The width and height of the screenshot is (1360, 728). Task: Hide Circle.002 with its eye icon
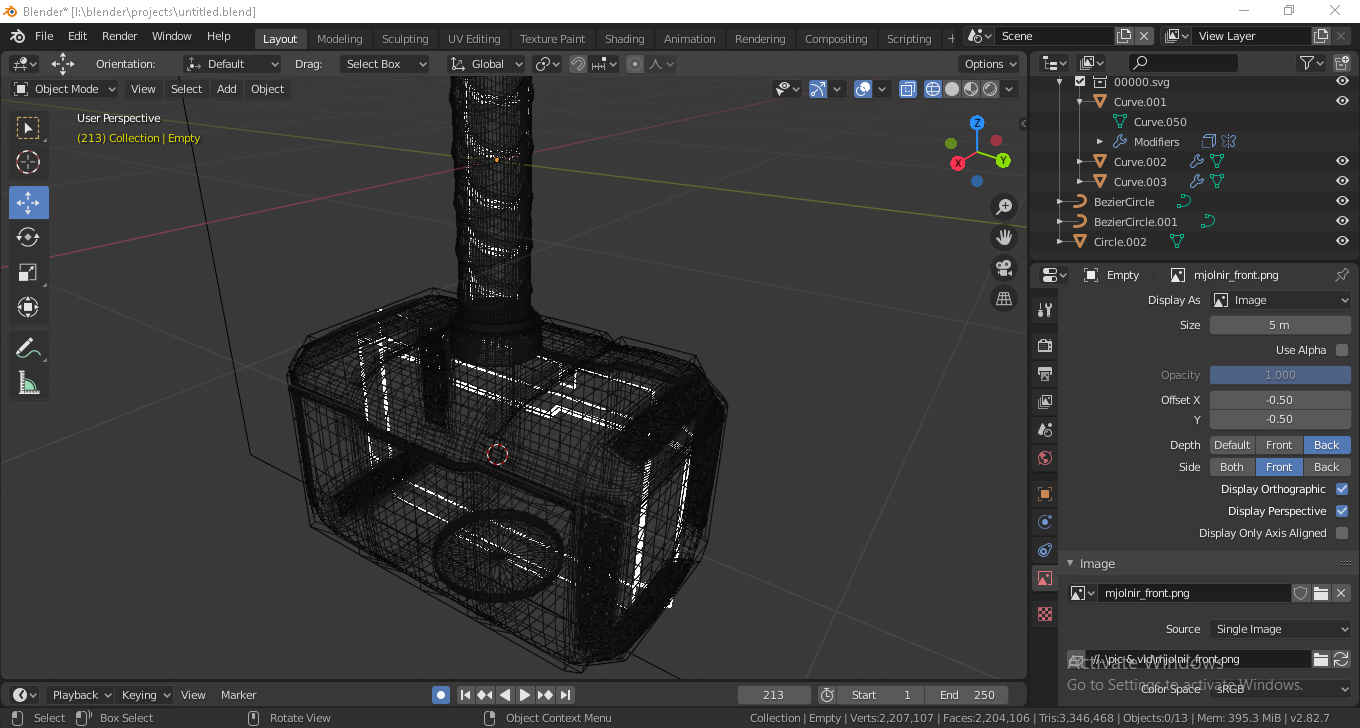point(1342,242)
